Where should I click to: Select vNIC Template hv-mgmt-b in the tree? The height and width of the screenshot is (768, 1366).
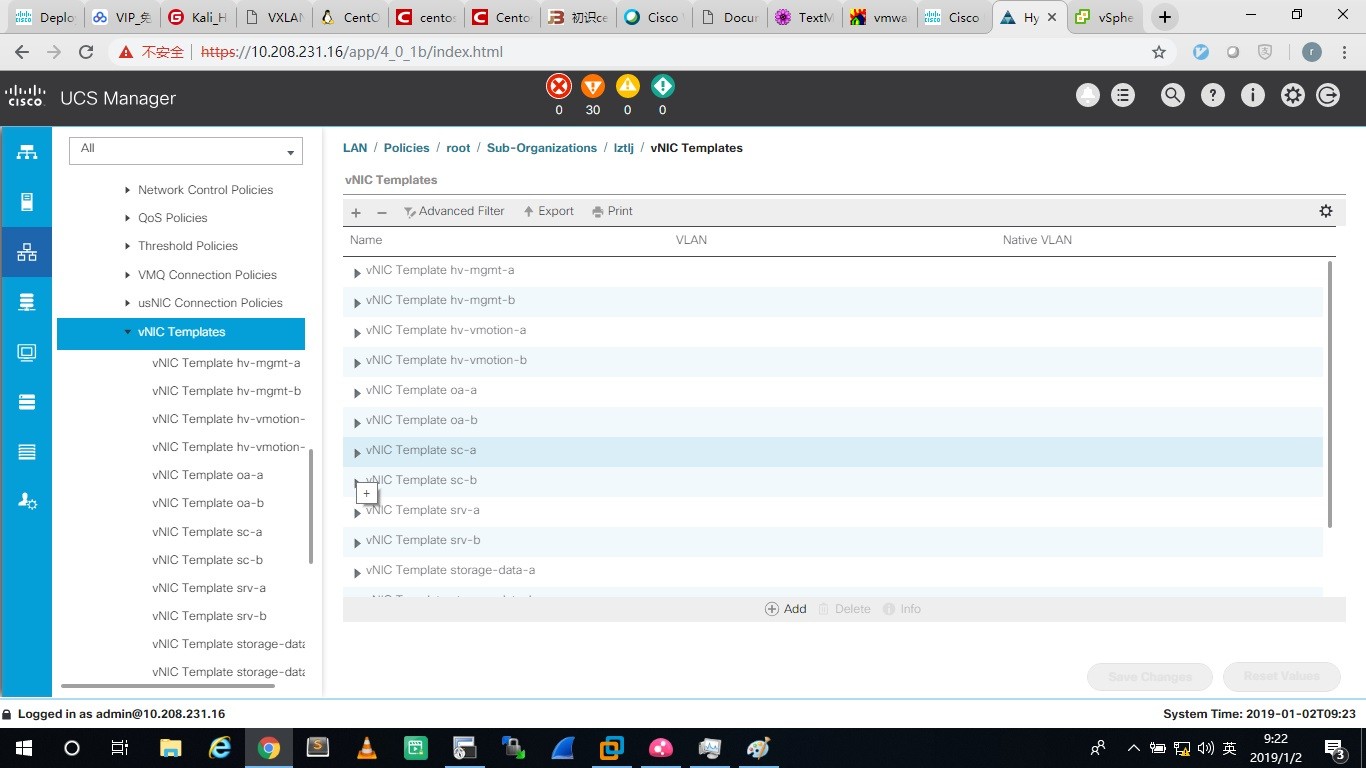point(227,391)
